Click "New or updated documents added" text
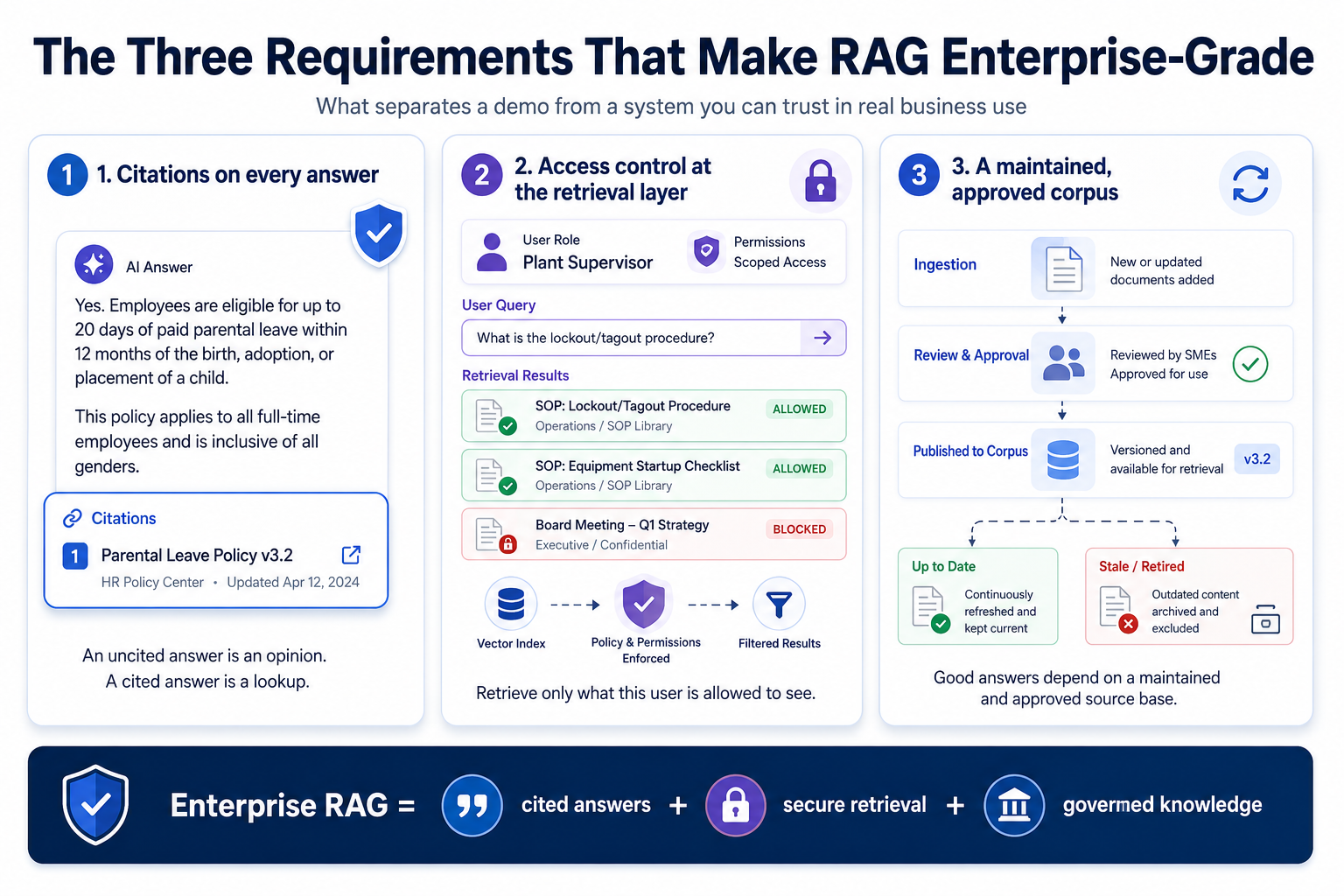The height and width of the screenshot is (896, 1344). point(1162,270)
